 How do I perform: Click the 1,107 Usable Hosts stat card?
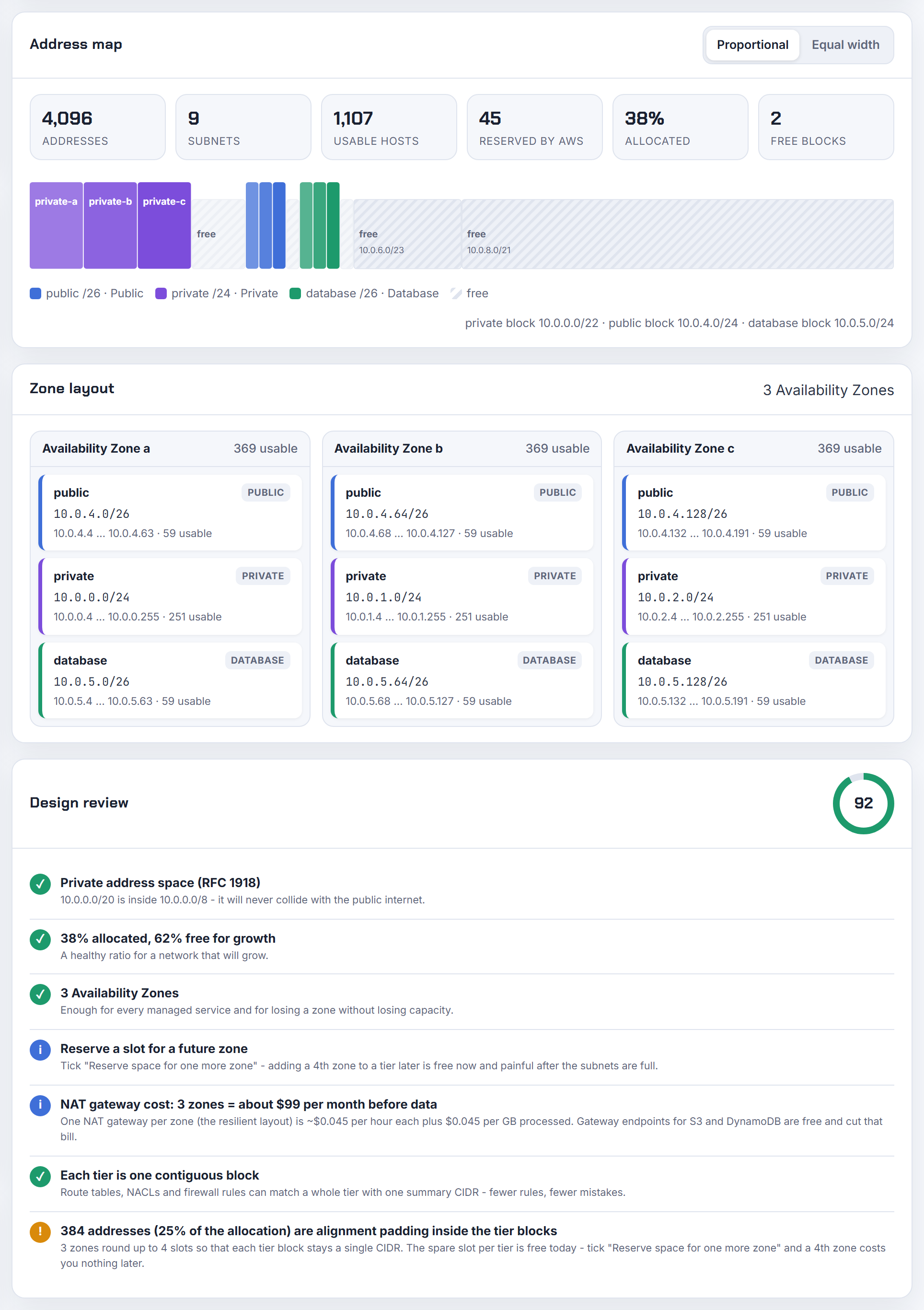click(x=389, y=127)
